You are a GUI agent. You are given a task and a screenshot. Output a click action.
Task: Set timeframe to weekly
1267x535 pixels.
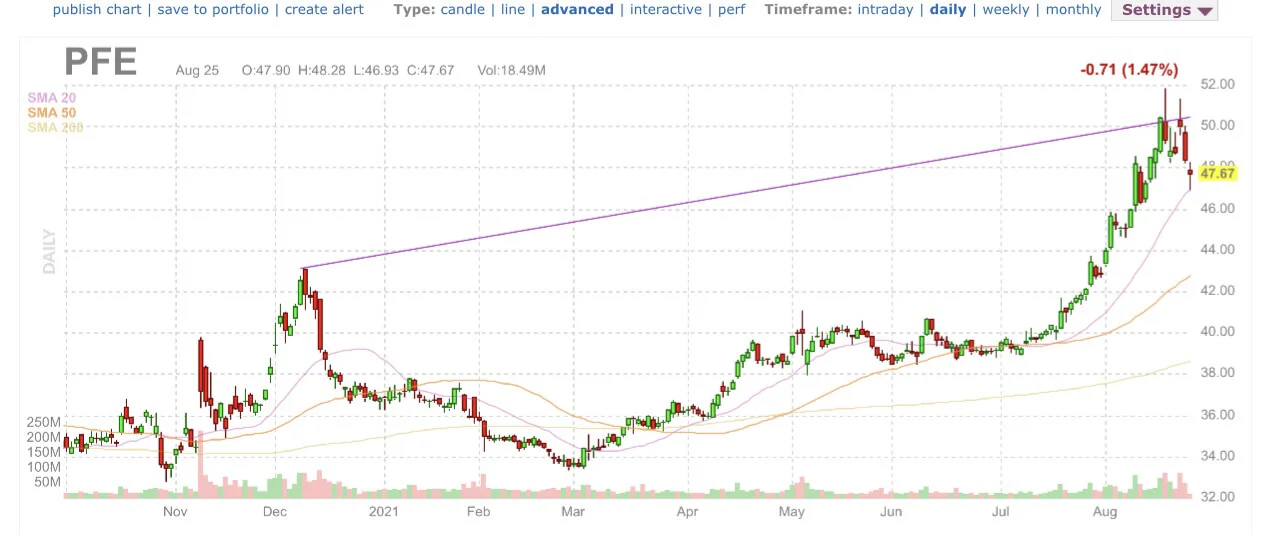click(1006, 9)
